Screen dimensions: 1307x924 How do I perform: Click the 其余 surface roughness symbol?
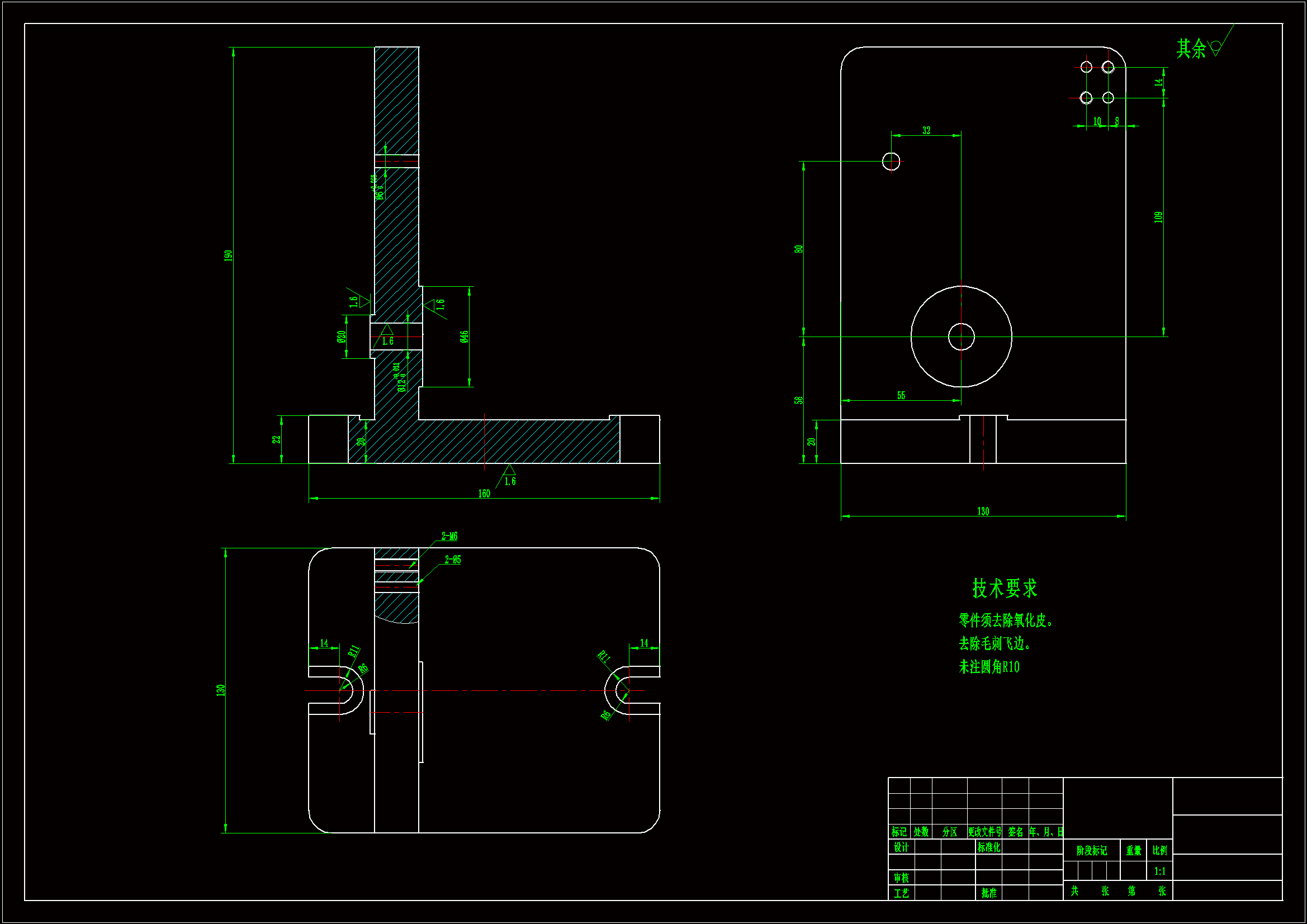point(1215,48)
